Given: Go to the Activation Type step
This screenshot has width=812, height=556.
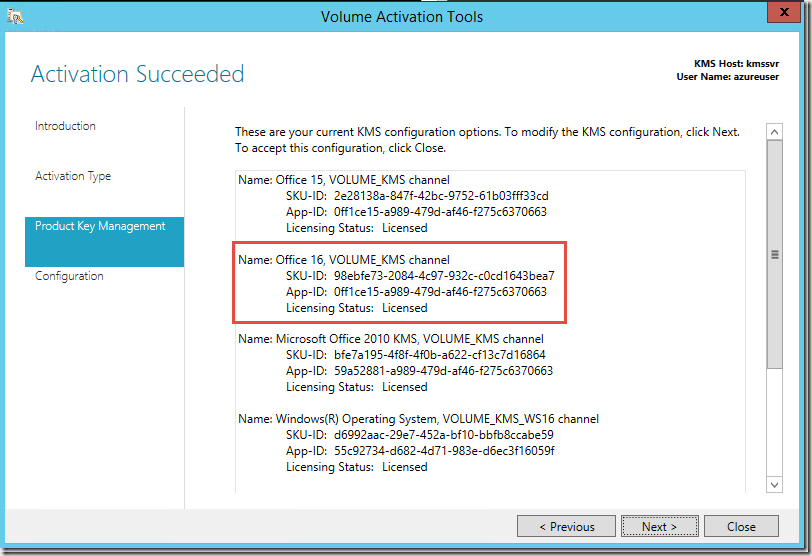Looking at the screenshot, I should coord(73,176).
